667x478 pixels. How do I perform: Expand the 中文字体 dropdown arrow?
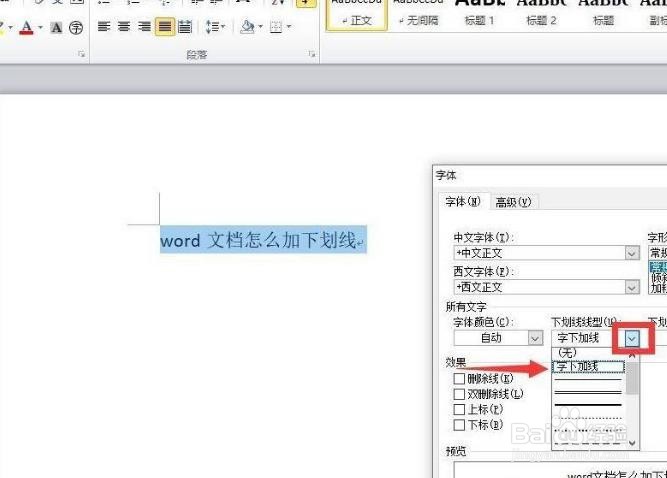click(632, 253)
